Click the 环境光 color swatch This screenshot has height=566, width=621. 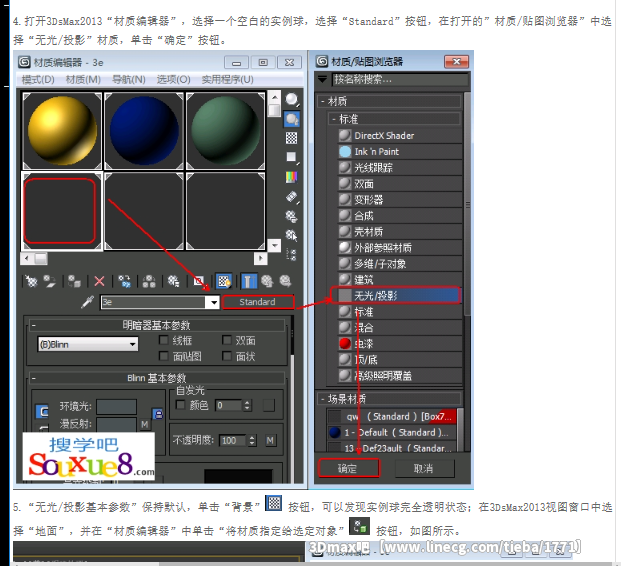tap(116, 406)
